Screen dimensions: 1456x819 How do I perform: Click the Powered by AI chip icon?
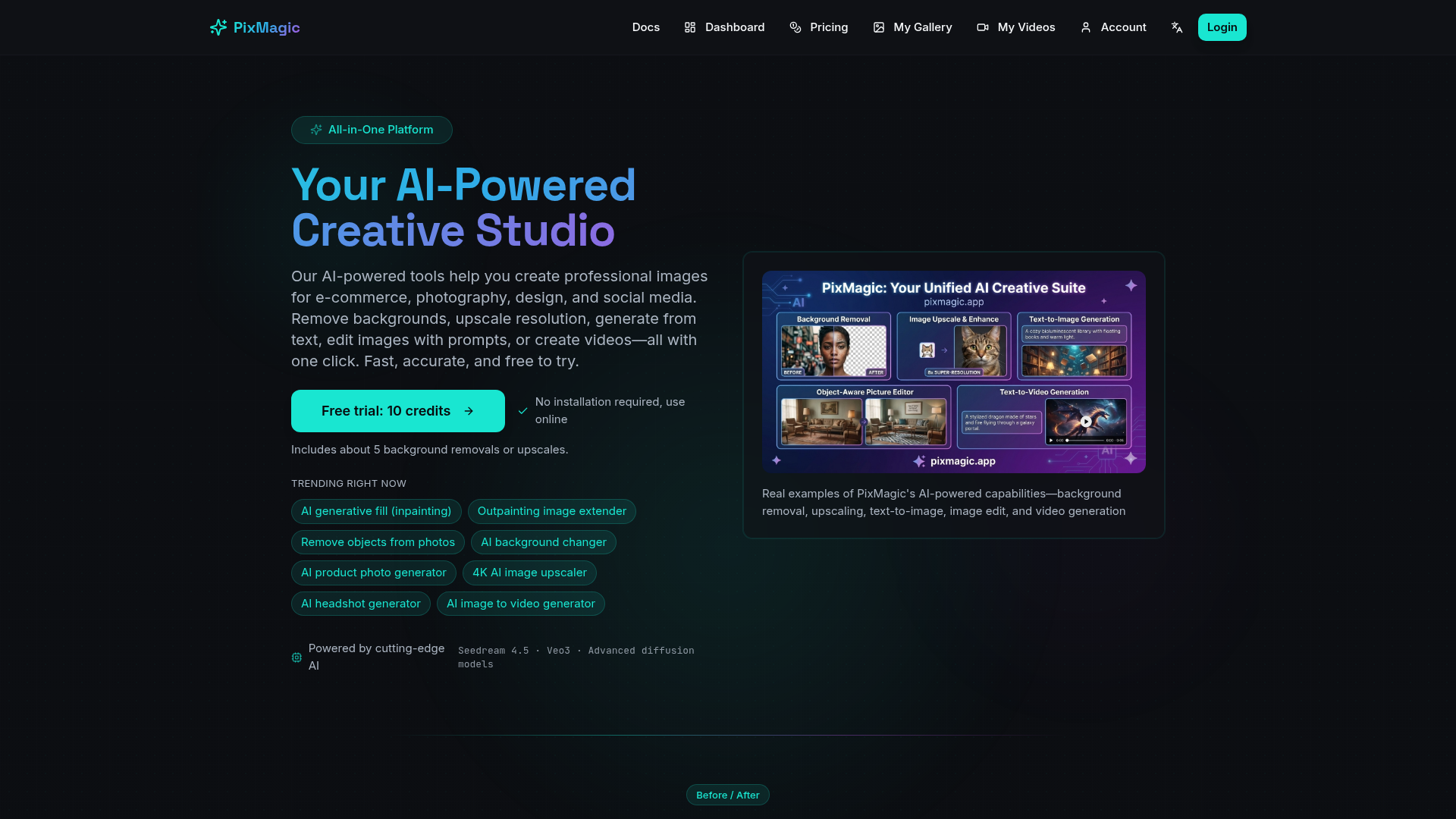click(x=297, y=657)
